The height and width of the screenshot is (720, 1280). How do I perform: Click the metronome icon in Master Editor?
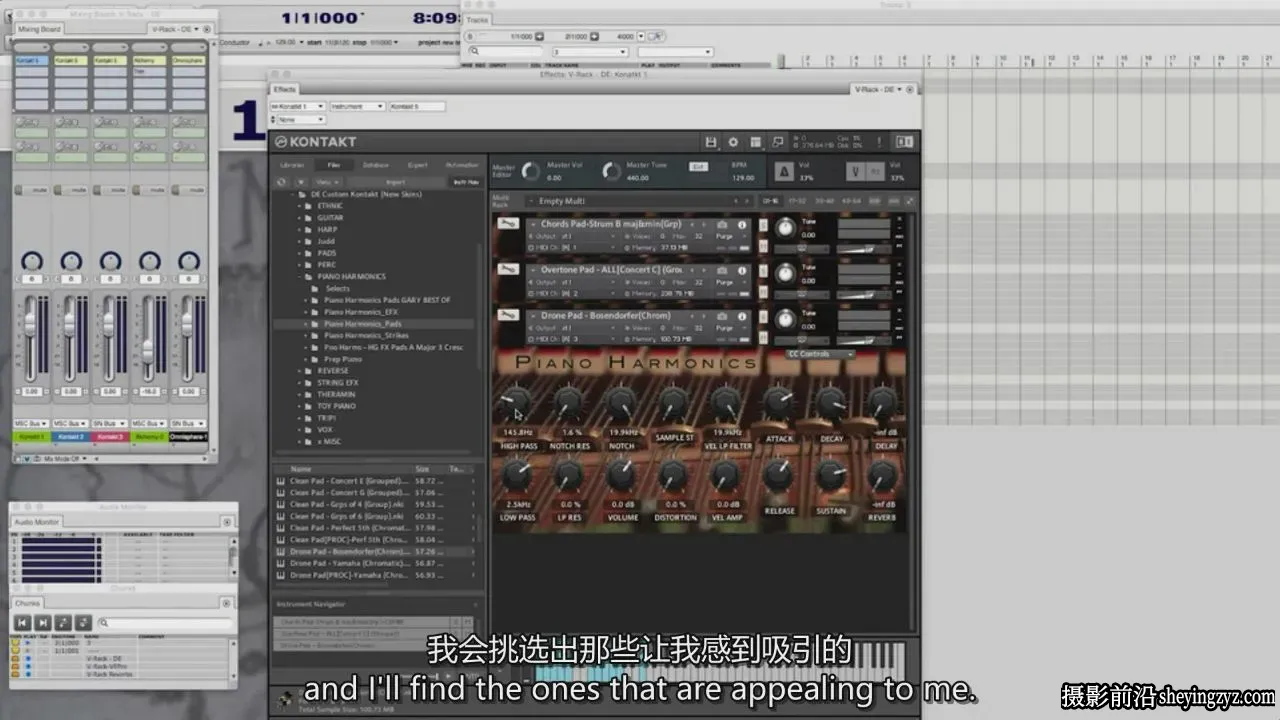[785, 171]
